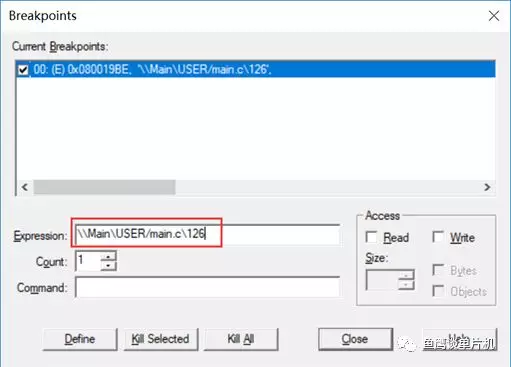Image resolution: width=511 pixels, height=367 pixels.
Task: Click the Size value field
Action: (x=382, y=280)
